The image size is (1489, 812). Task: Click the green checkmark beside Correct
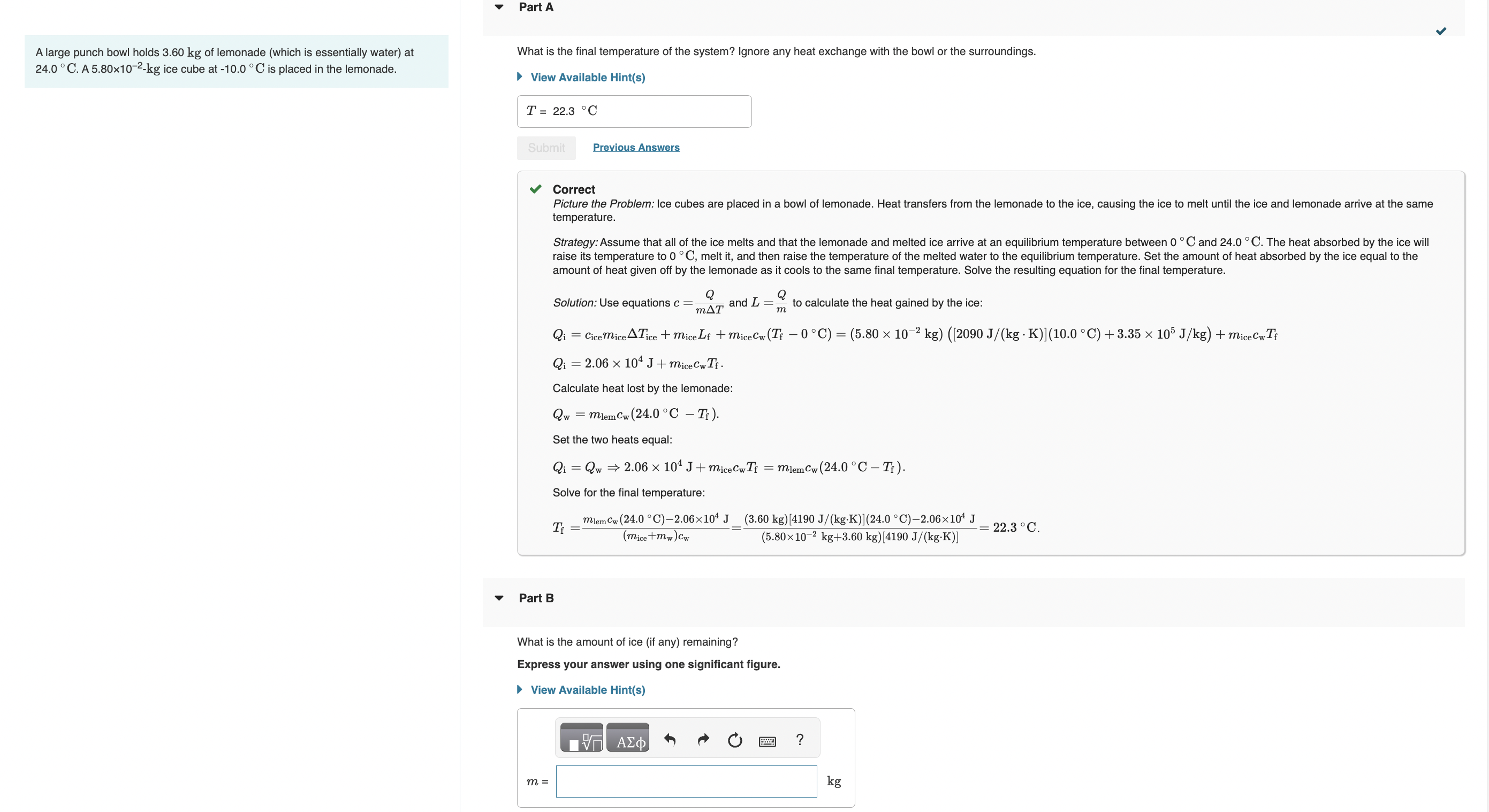tap(535, 188)
